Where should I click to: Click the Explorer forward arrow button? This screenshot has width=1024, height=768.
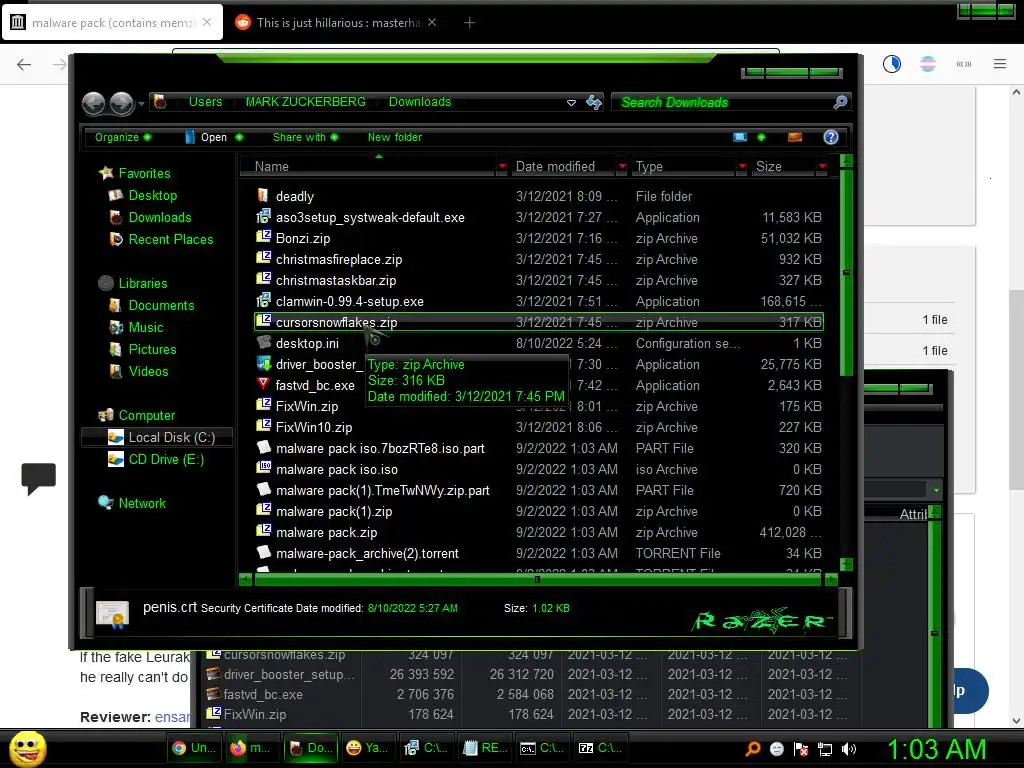point(121,103)
